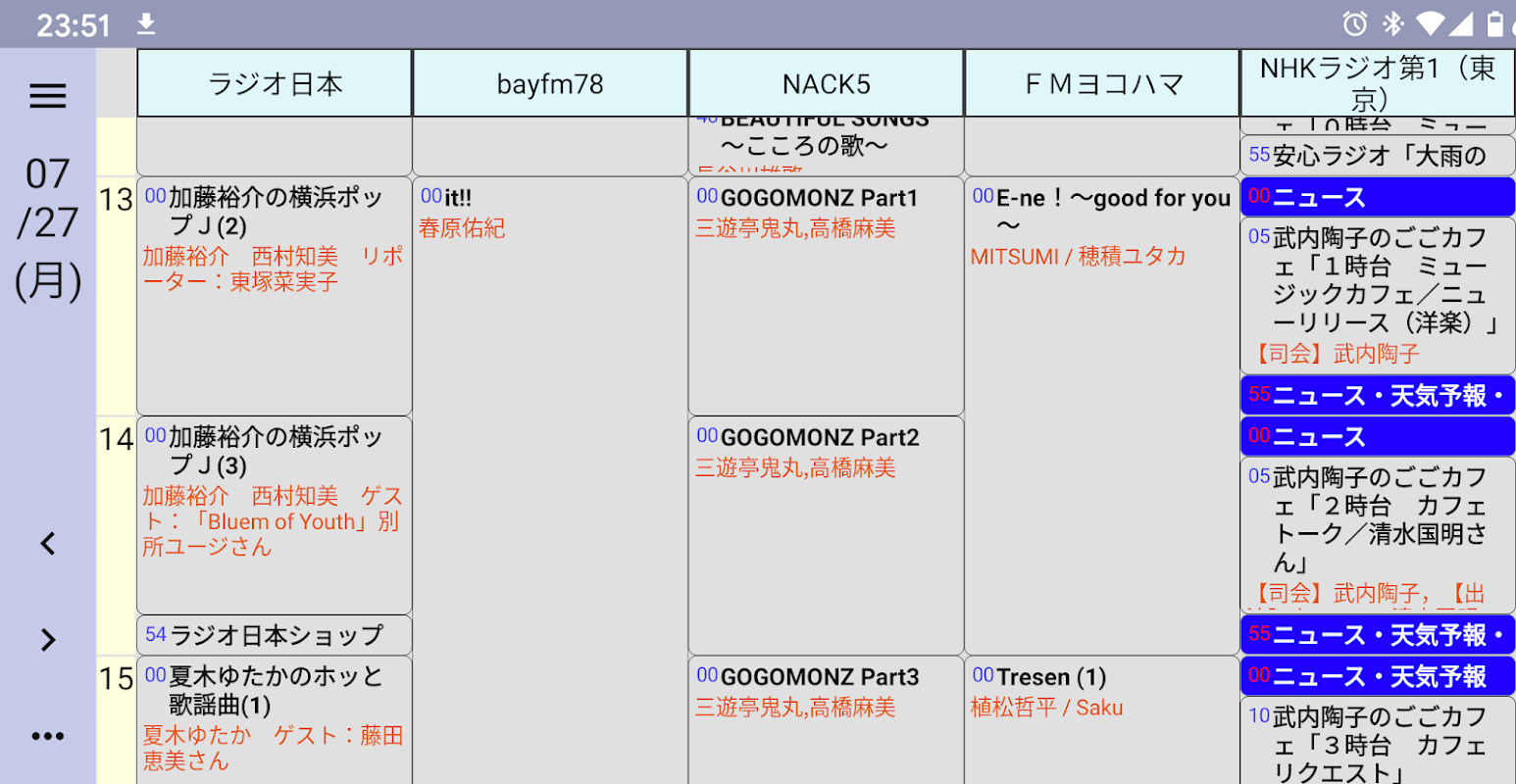
Task: Open GOGOMONZ Part2 program
Action: [x=826, y=536]
